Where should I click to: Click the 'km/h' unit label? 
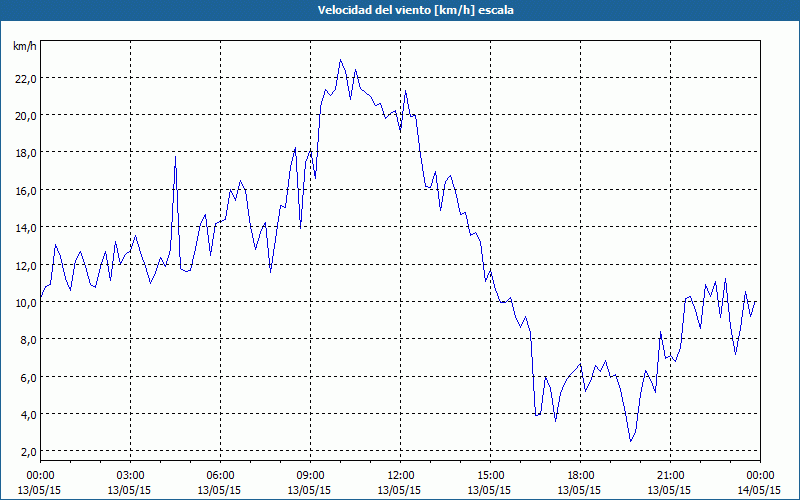point(24,46)
